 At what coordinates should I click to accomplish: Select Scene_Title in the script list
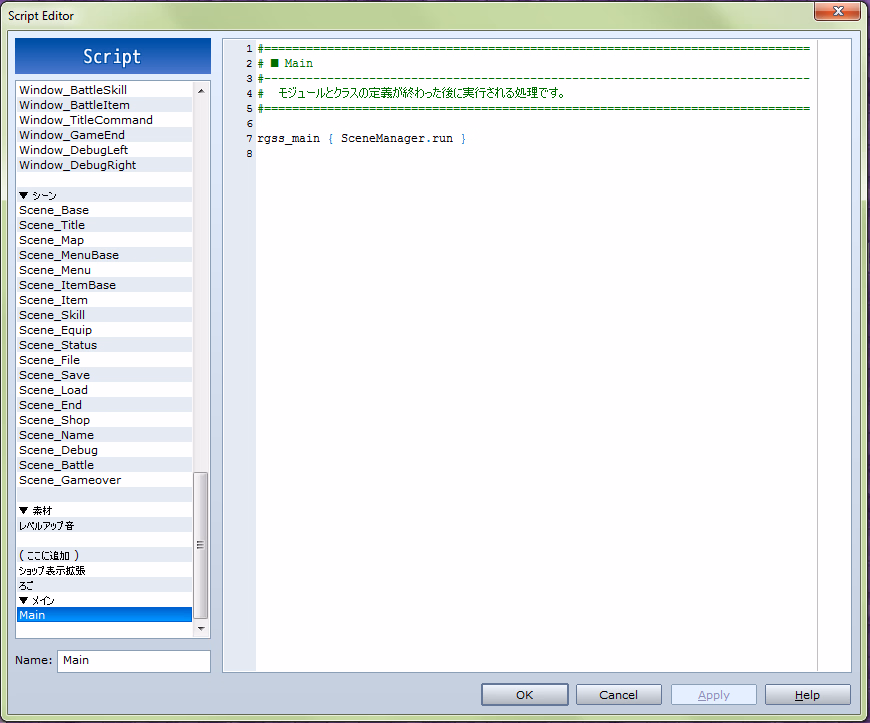[x=52, y=225]
